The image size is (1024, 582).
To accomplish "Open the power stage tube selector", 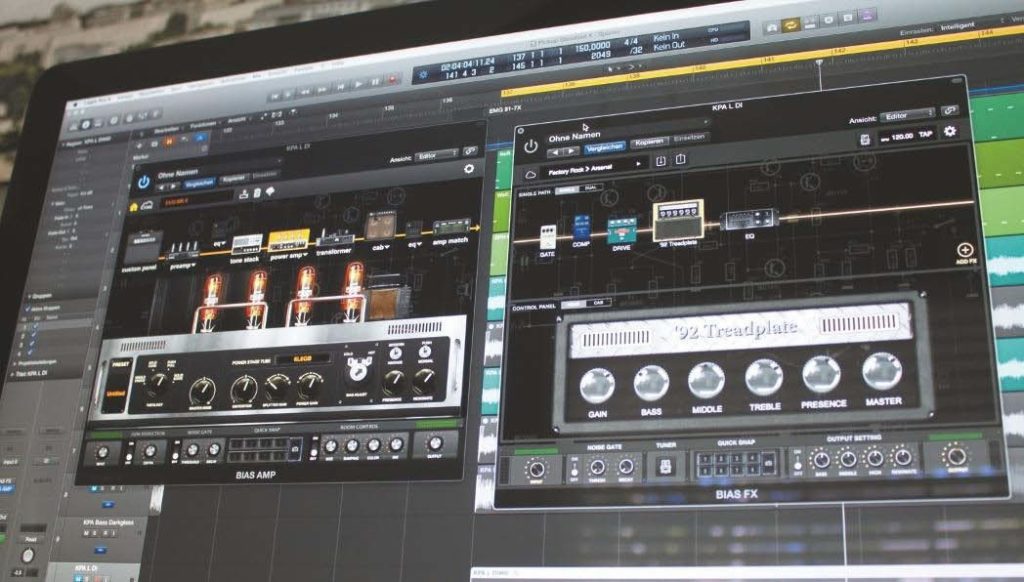I will coord(302,359).
